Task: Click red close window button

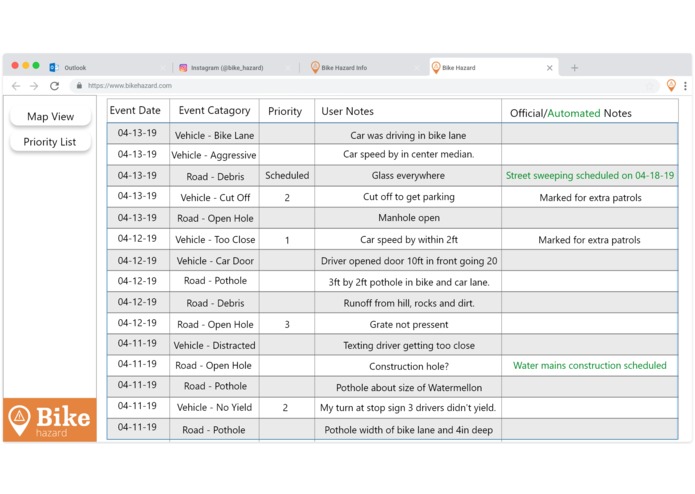Action: pyautogui.click(x=15, y=66)
